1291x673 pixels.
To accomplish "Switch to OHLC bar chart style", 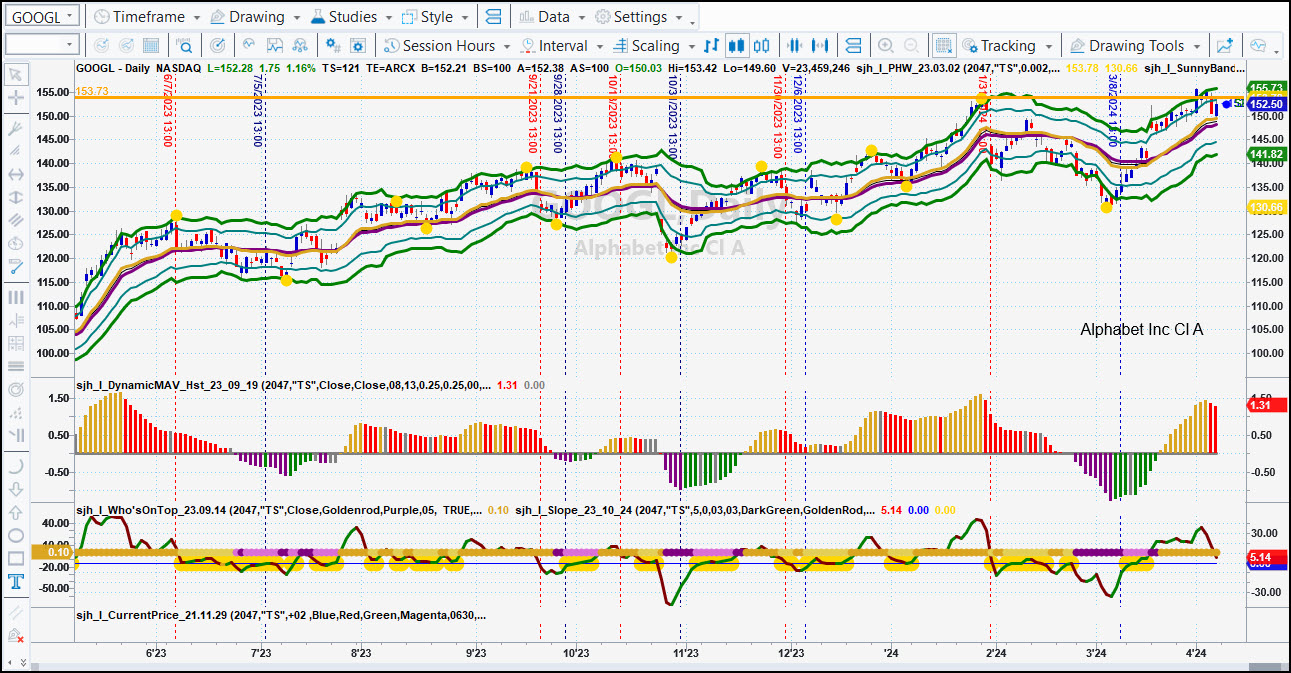I will coord(712,45).
